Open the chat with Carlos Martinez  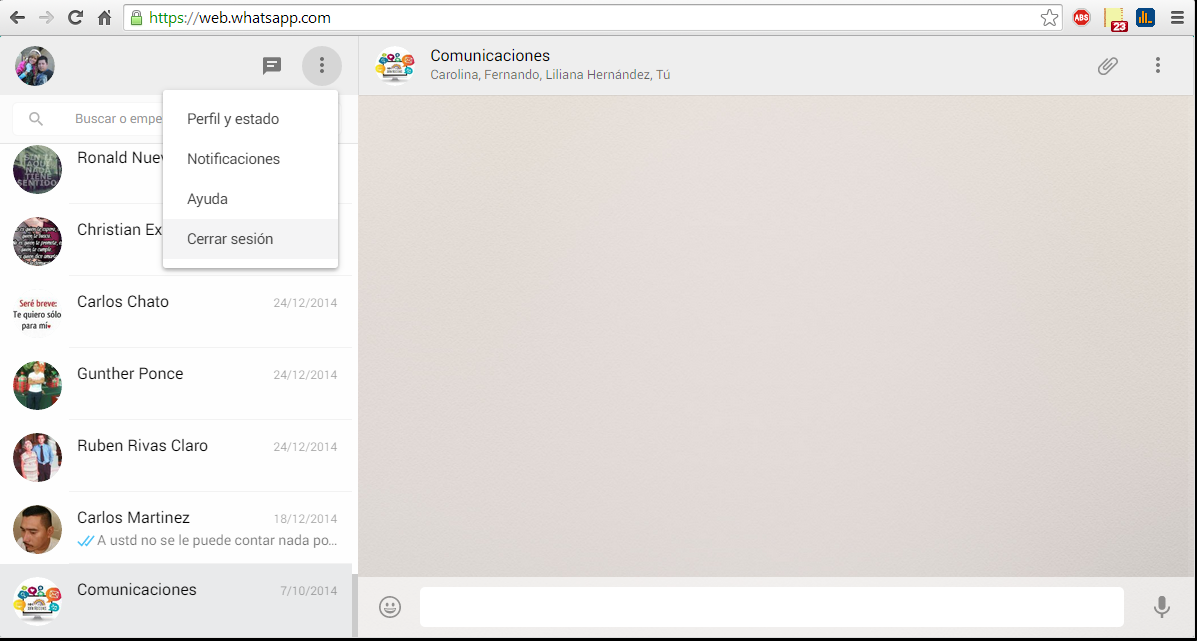(x=180, y=529)
